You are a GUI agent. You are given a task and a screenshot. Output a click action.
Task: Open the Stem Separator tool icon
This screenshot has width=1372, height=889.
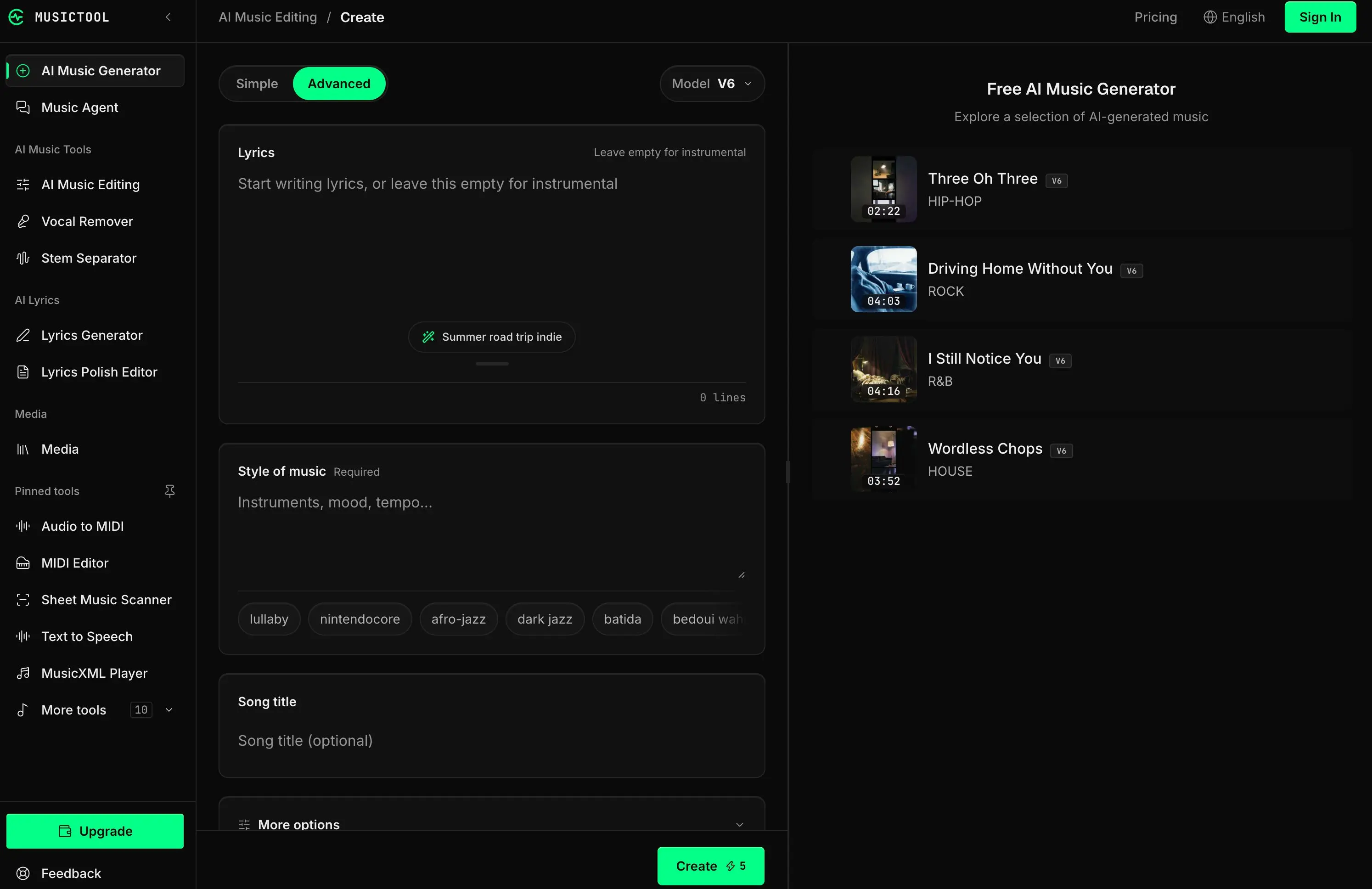(23, 258)
